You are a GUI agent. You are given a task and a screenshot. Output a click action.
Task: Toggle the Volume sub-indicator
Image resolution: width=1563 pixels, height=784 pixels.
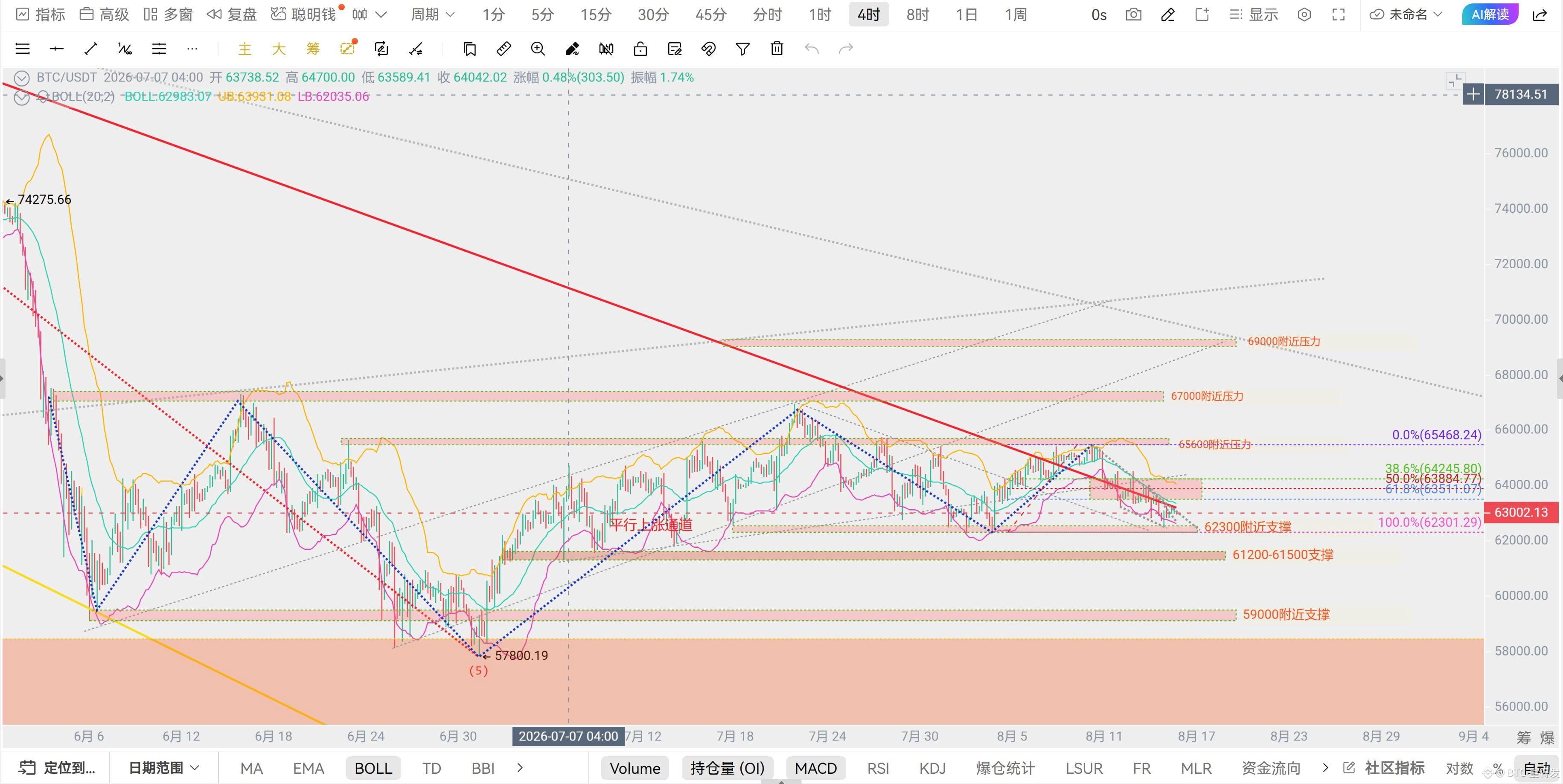[635, 768]
